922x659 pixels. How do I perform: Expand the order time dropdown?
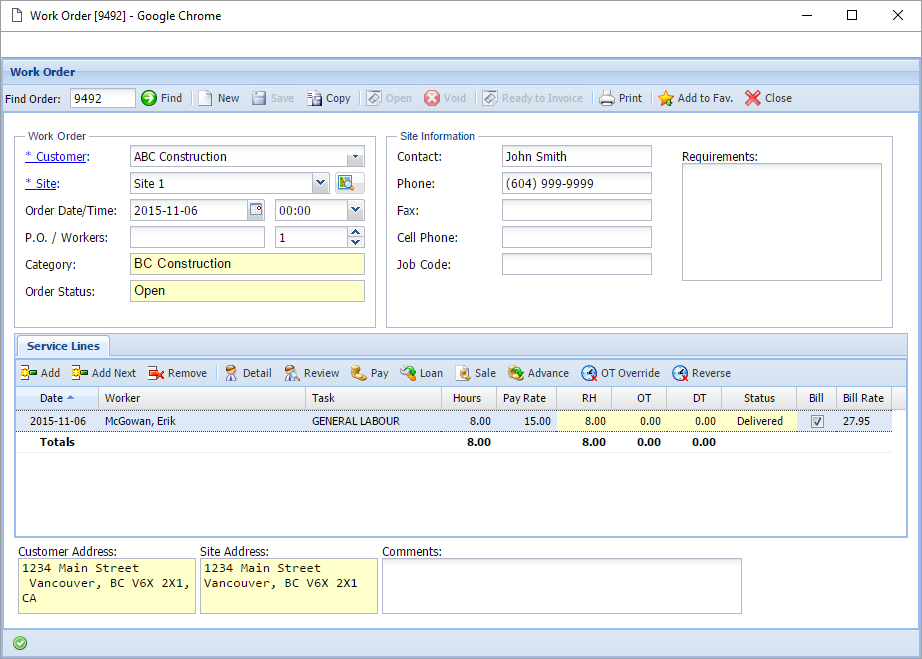354,210
